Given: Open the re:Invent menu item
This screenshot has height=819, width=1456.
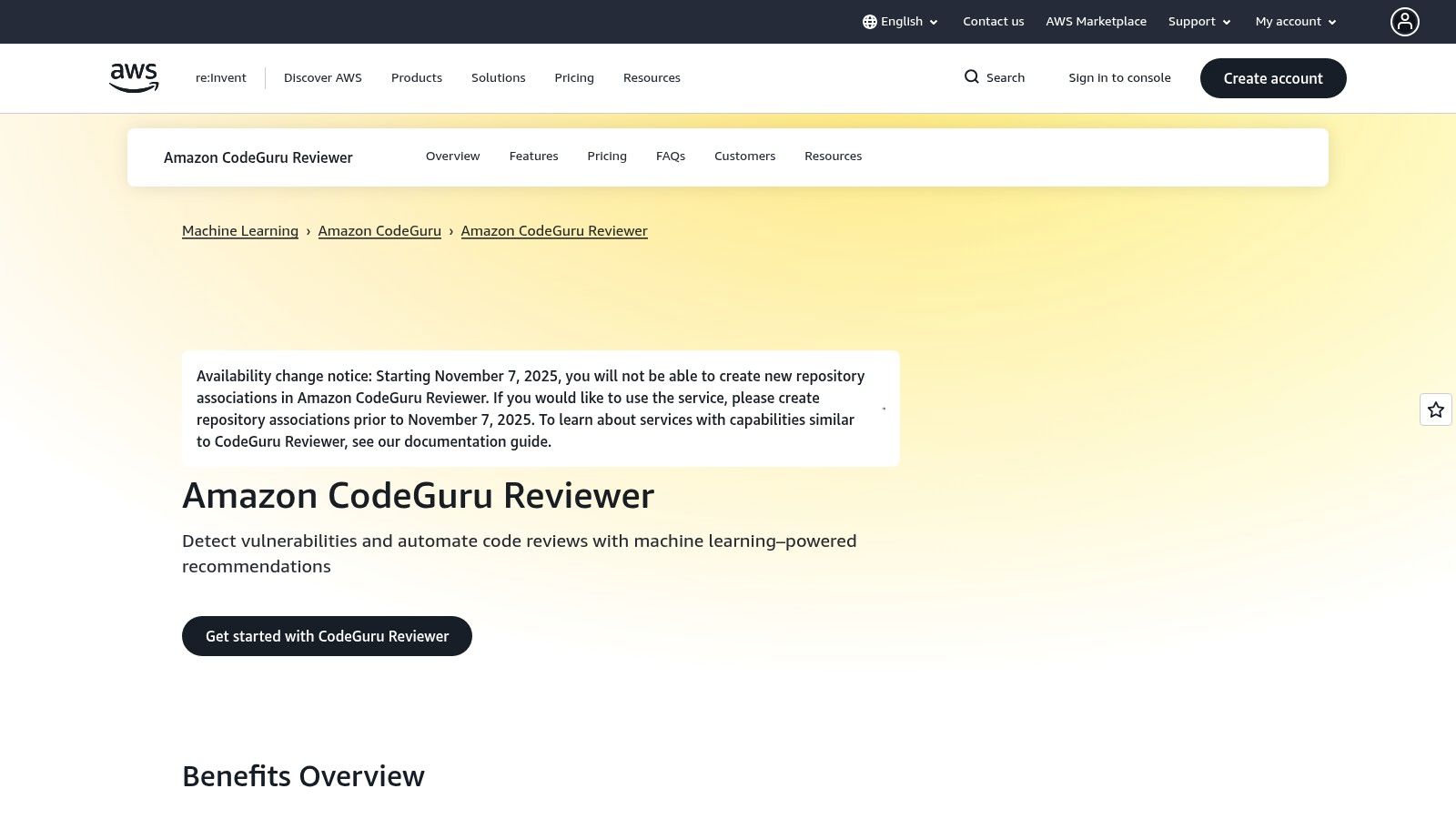Looking at the screenshot, I should (x=221, y=78).
